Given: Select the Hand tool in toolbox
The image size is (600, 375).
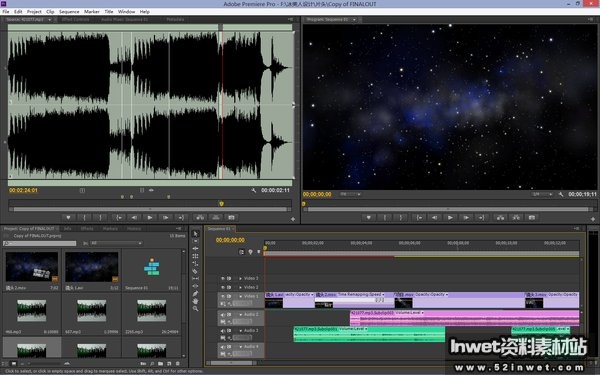Looking at the screenshot, I should pyautogui.click(x=196, y=301).
